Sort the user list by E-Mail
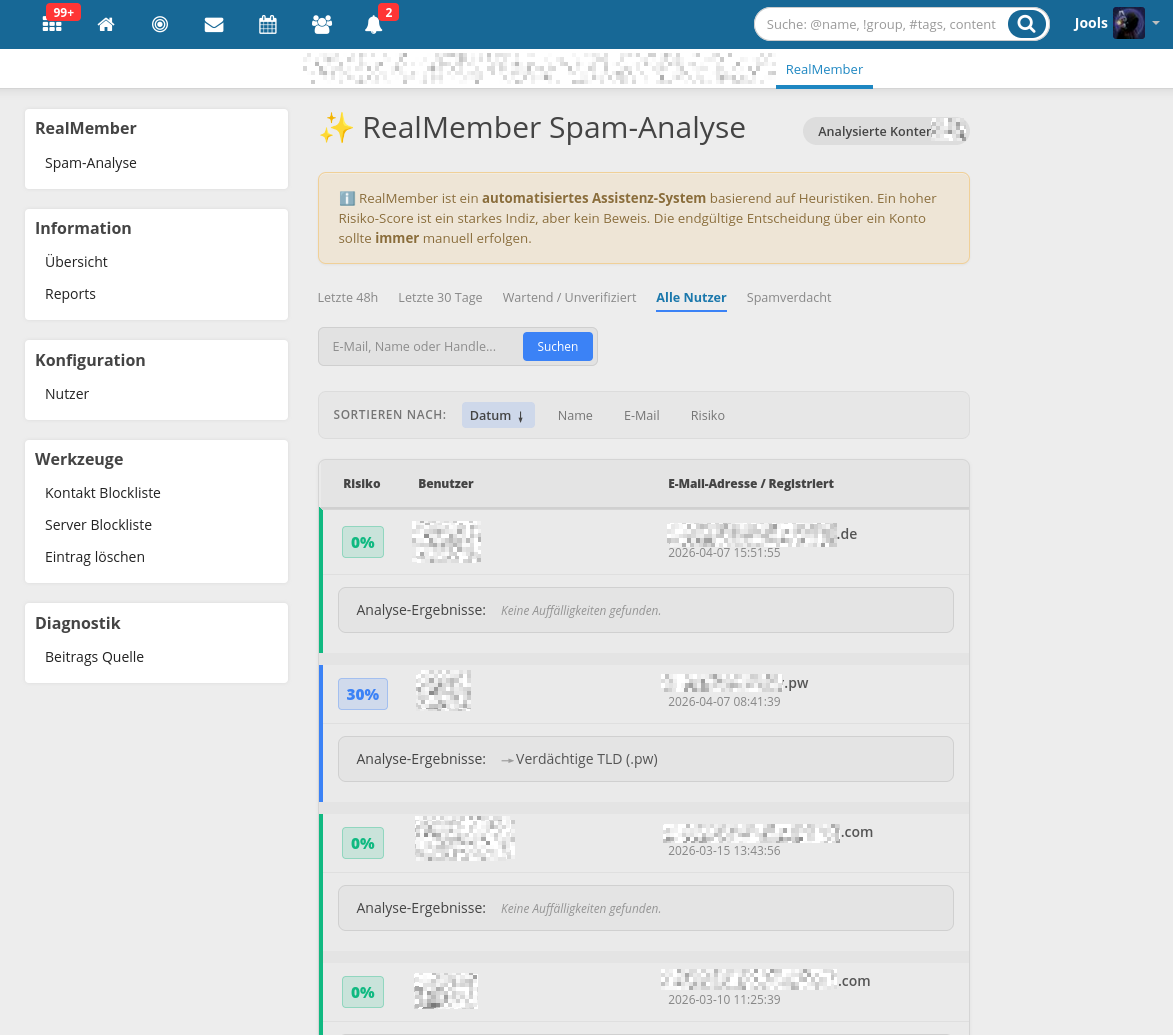 coord(641,416)
